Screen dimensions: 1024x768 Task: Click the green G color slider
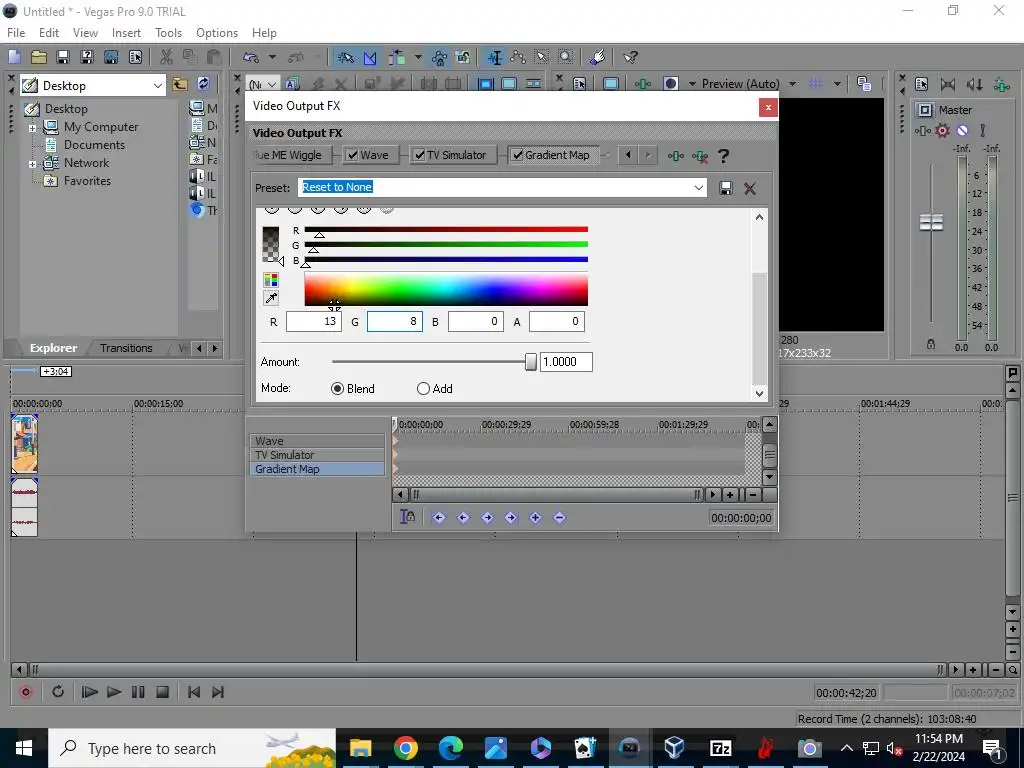click(x=446, y=244)
